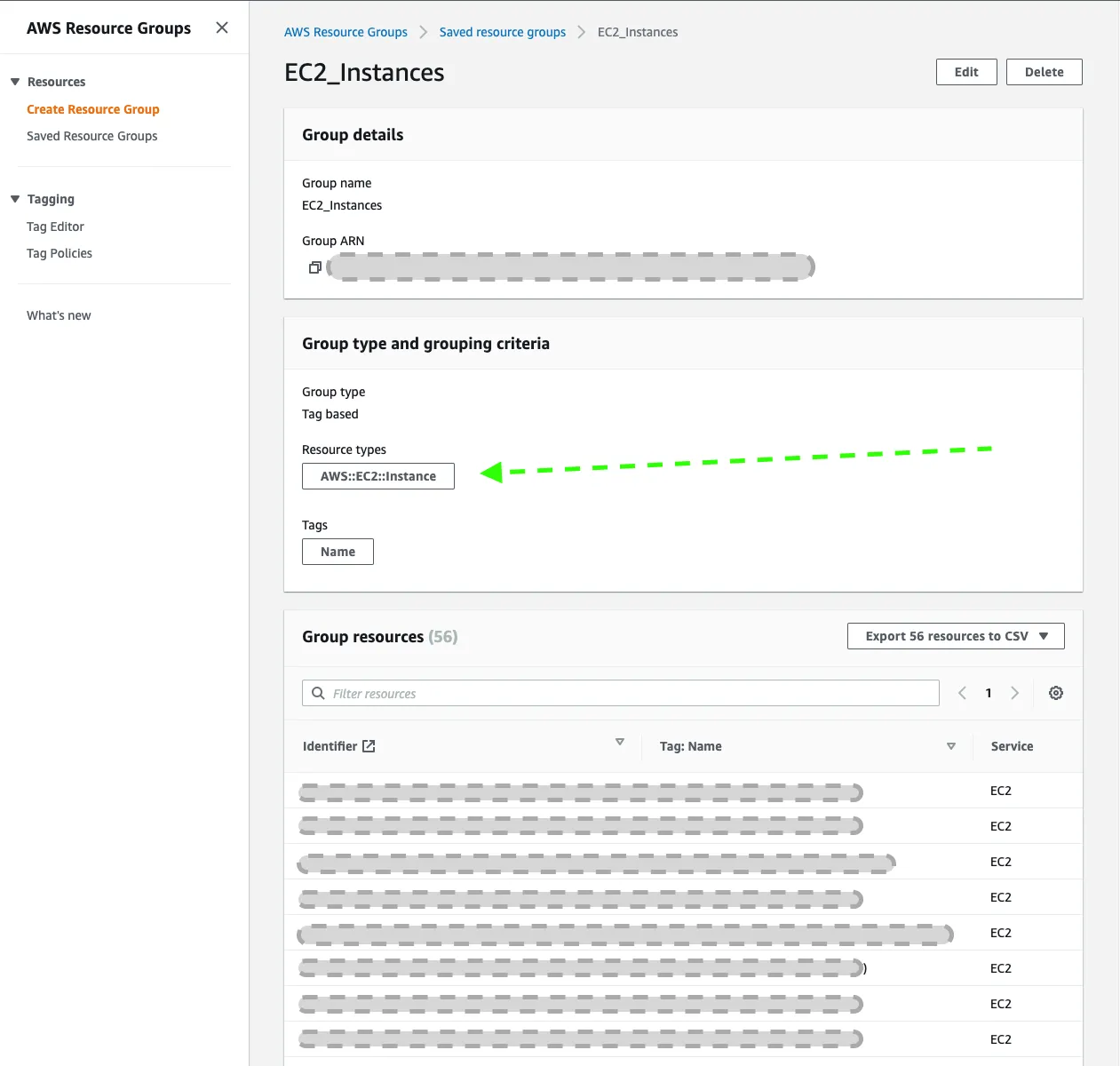The width and height of the screenshot is (1120, 1066).
Task: Close the AWS Resource Groups sidebar
Action: 222,28
